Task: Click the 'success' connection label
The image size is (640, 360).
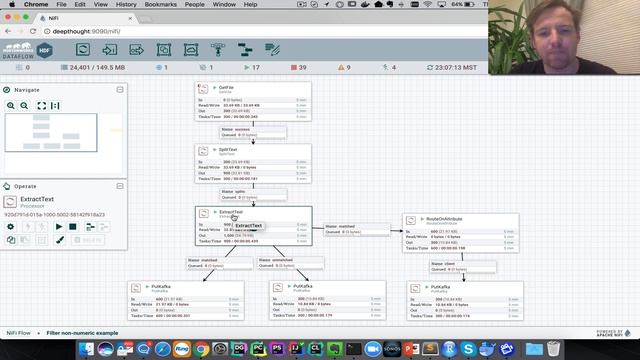Action: (x=253, y=132)
